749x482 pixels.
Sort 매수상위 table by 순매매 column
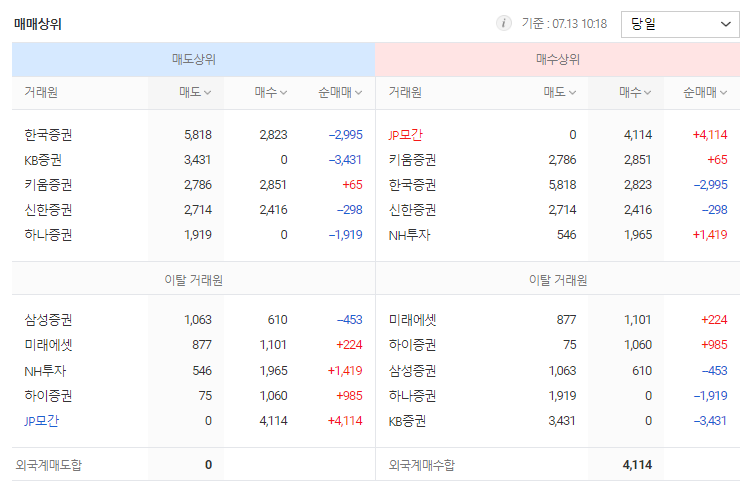click(705, 92)
